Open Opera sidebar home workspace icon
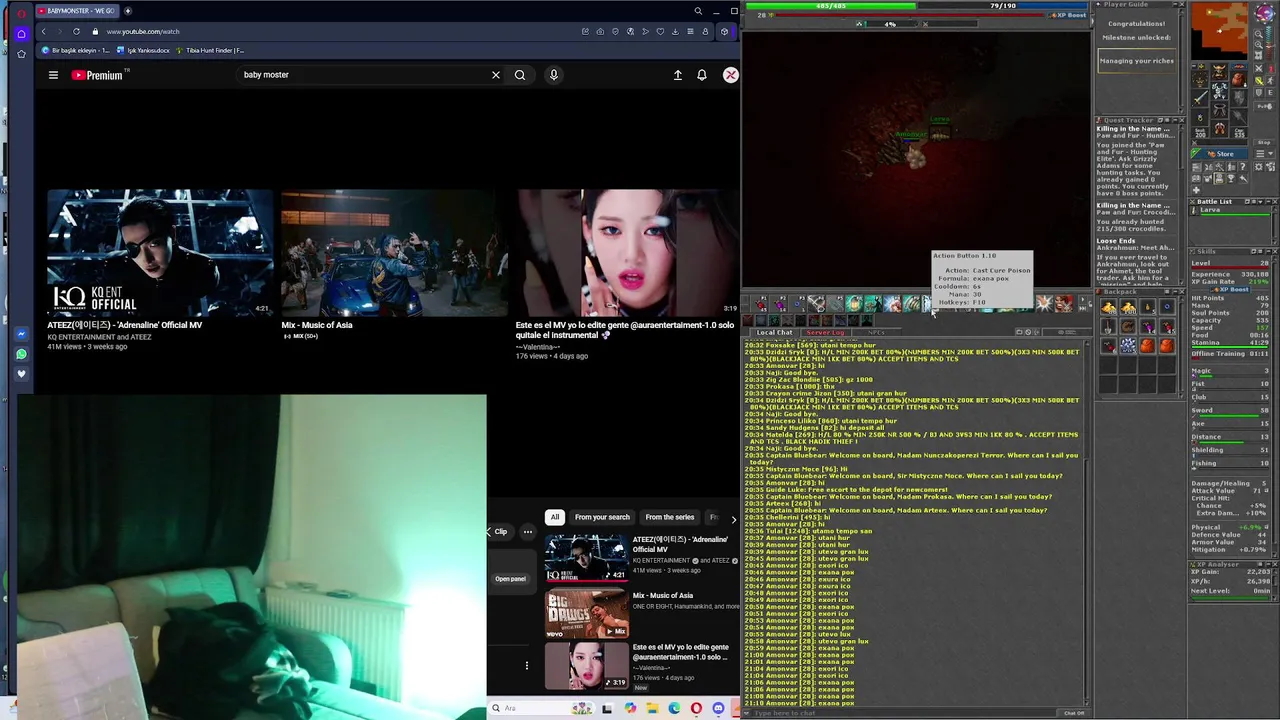 tap(21, 33)
